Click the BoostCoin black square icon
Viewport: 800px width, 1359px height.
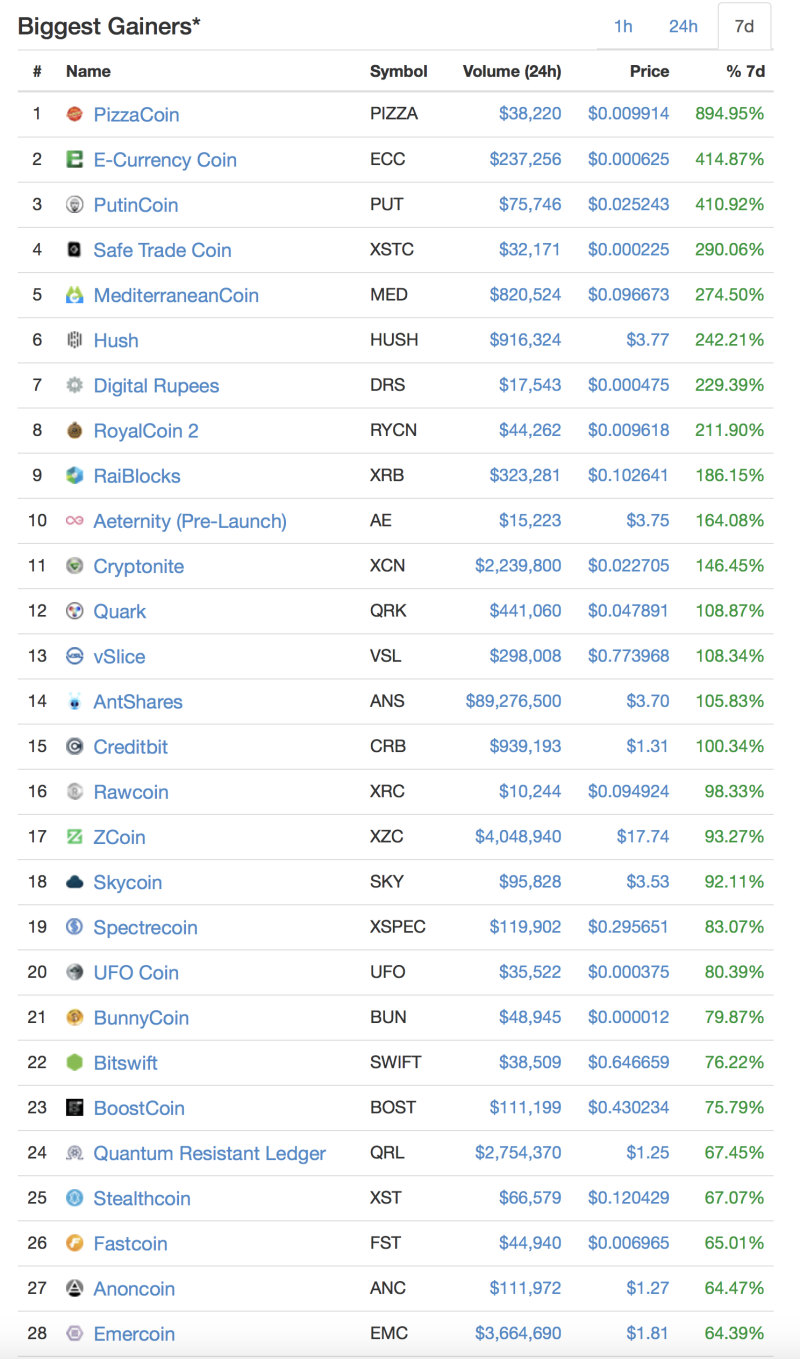tap(74, 1108)
